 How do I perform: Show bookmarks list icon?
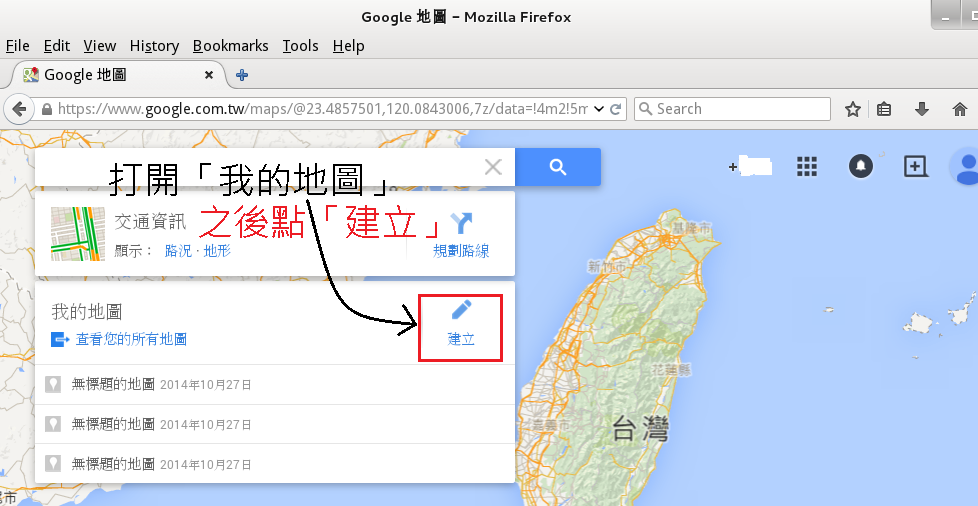click(884, 109)
